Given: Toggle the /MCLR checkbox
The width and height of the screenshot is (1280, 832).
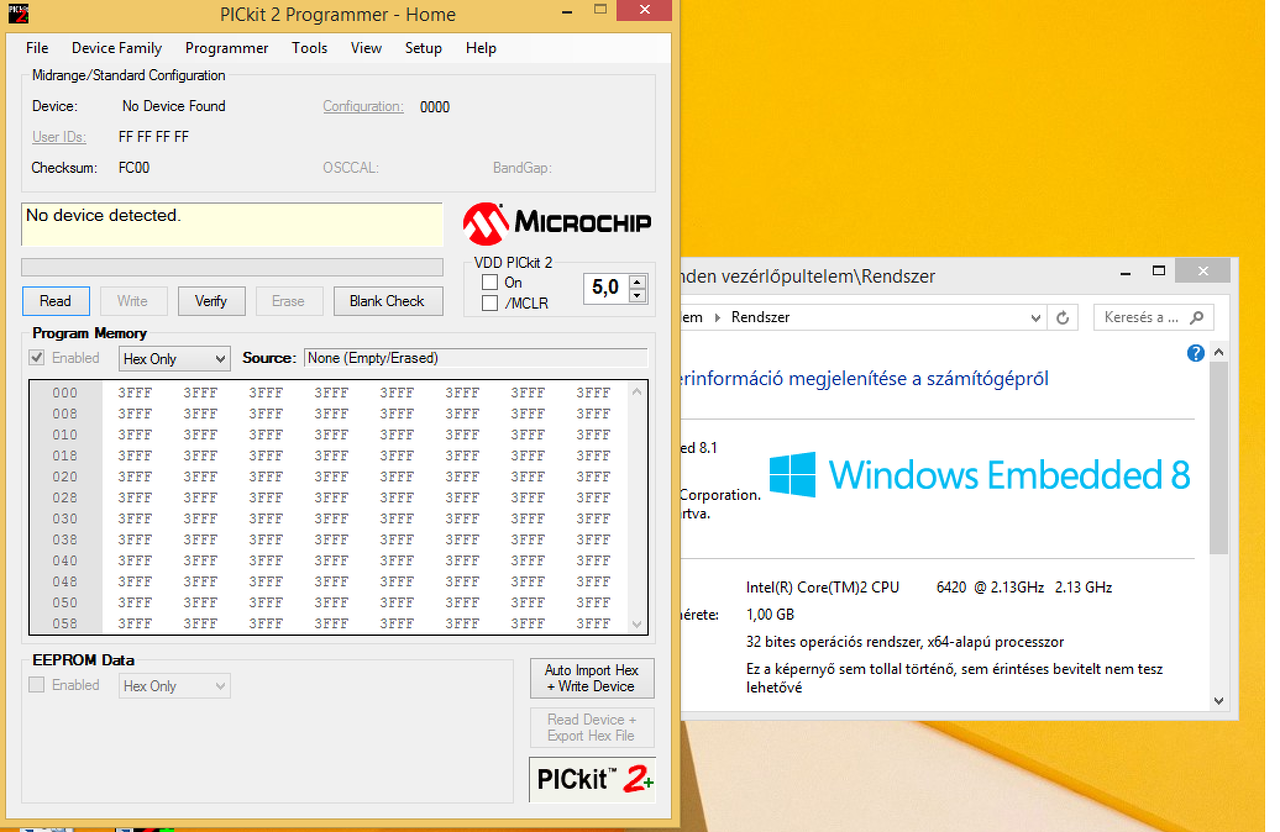Looking at the screenshot, I should click(x=490, y=303).
